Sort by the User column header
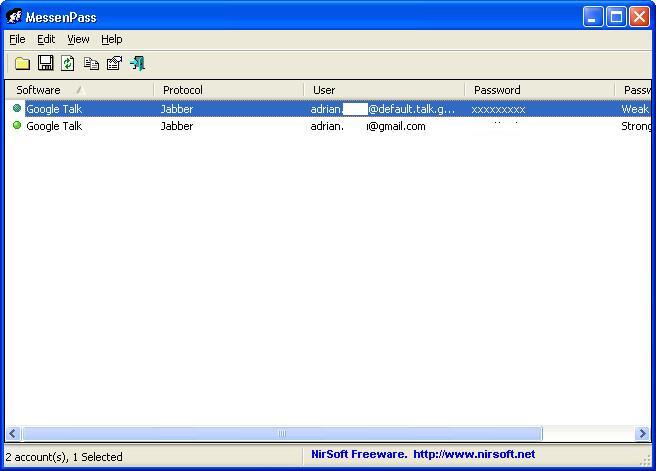This screenshot has height=471, width=656. click(384, 90)
